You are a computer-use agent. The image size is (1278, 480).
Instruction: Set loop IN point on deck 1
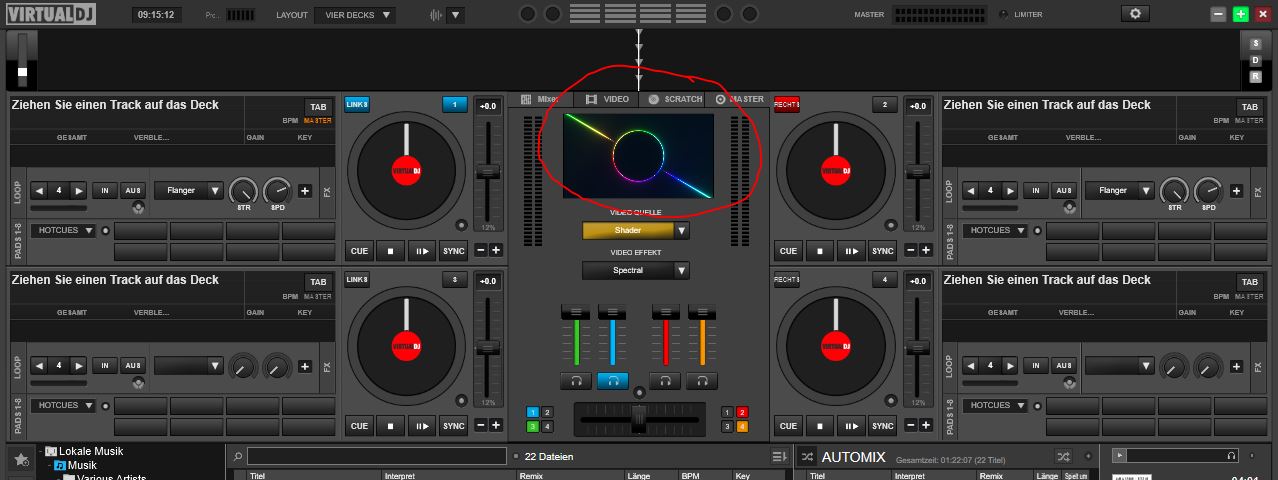coord(105,190)
